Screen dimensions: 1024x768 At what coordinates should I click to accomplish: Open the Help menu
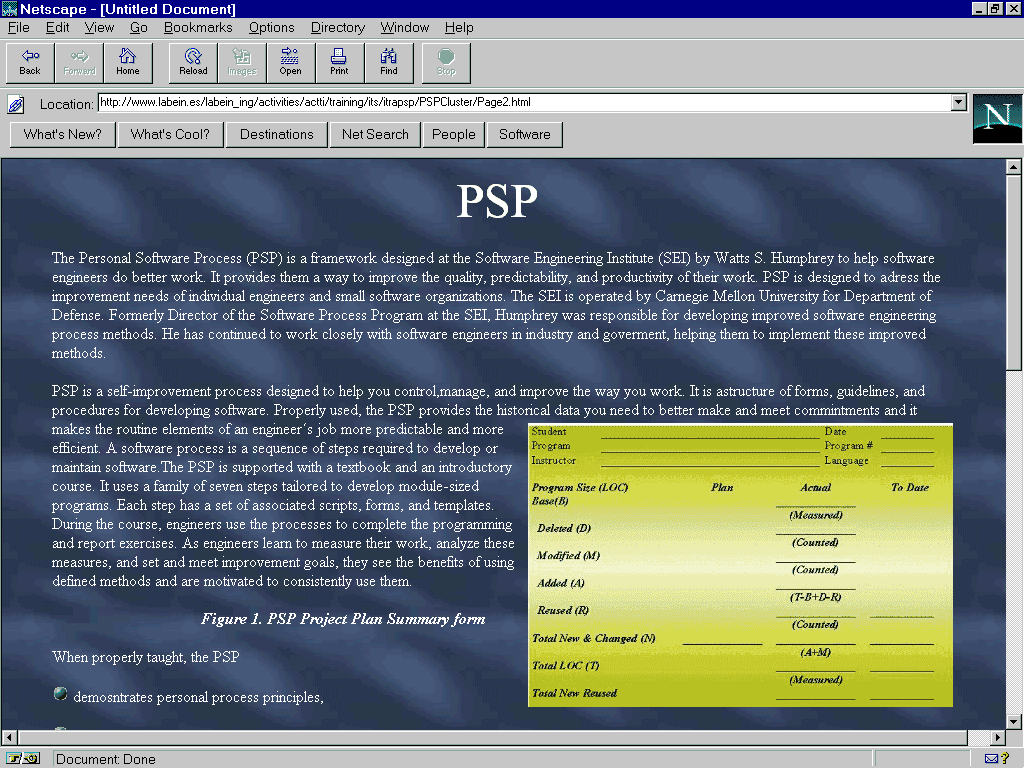pyautogui.click(x=459, y=27)
